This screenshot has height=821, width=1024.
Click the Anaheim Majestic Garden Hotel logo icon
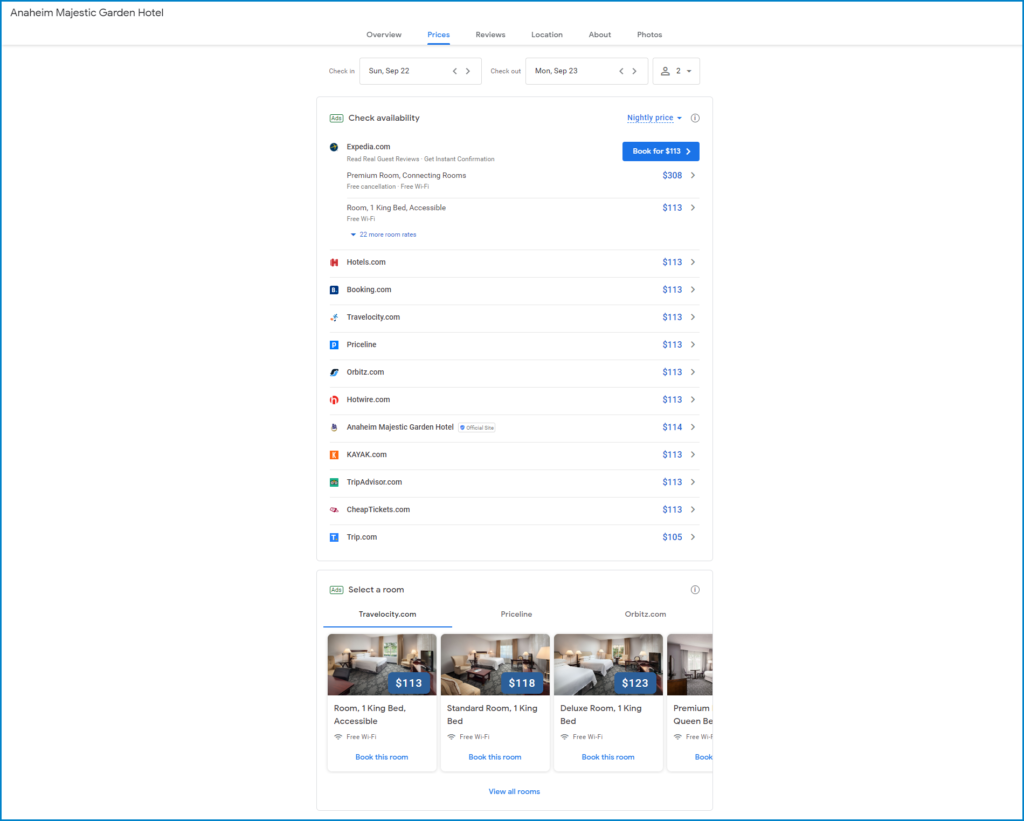tap(334, 427)
